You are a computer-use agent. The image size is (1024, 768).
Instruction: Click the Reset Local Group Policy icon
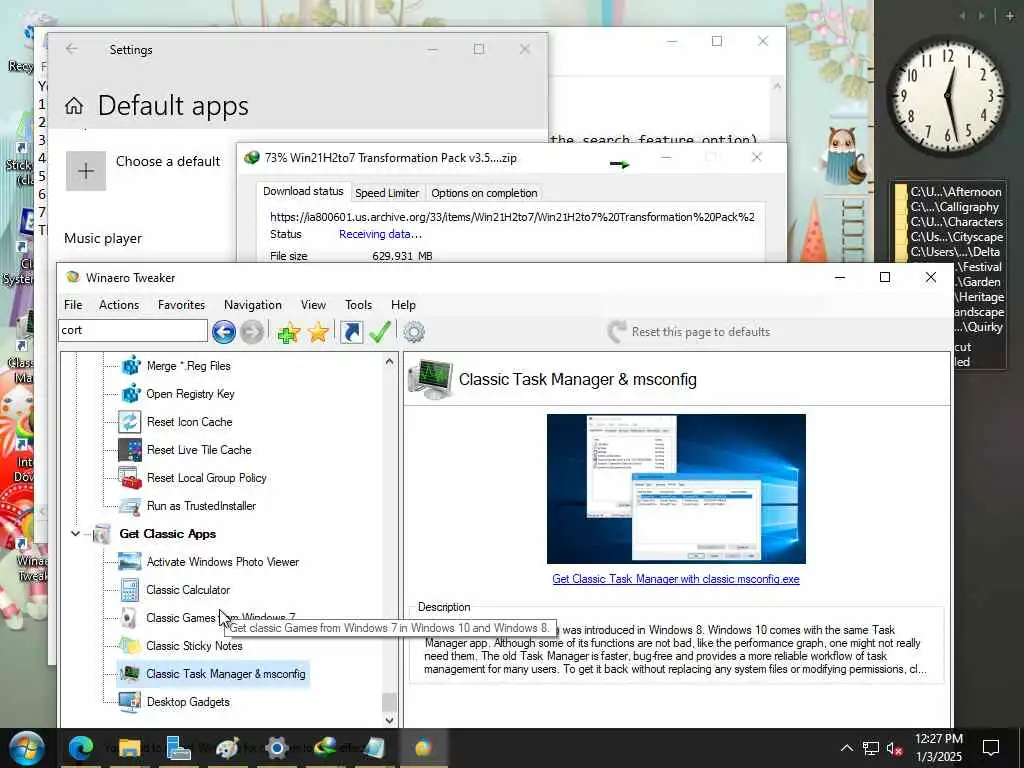129,478
